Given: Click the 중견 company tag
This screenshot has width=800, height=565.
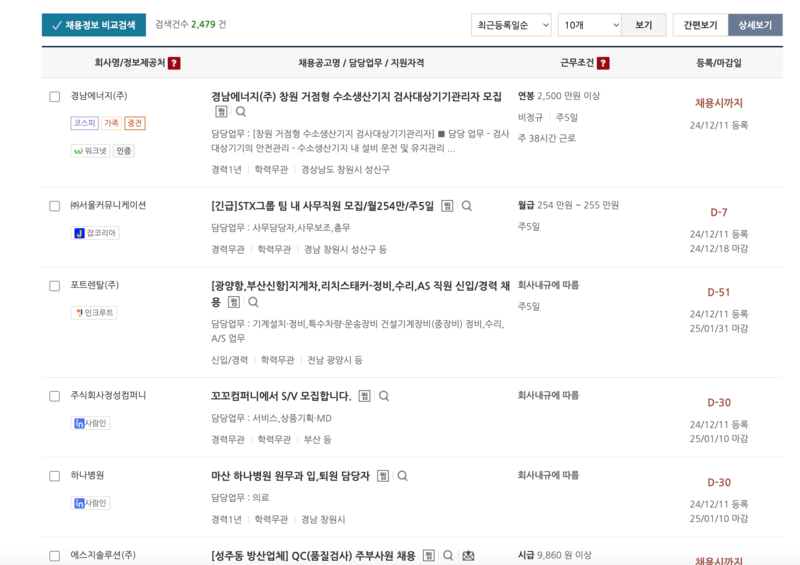Looking at the screenshot, I should [x=135, y=123].
